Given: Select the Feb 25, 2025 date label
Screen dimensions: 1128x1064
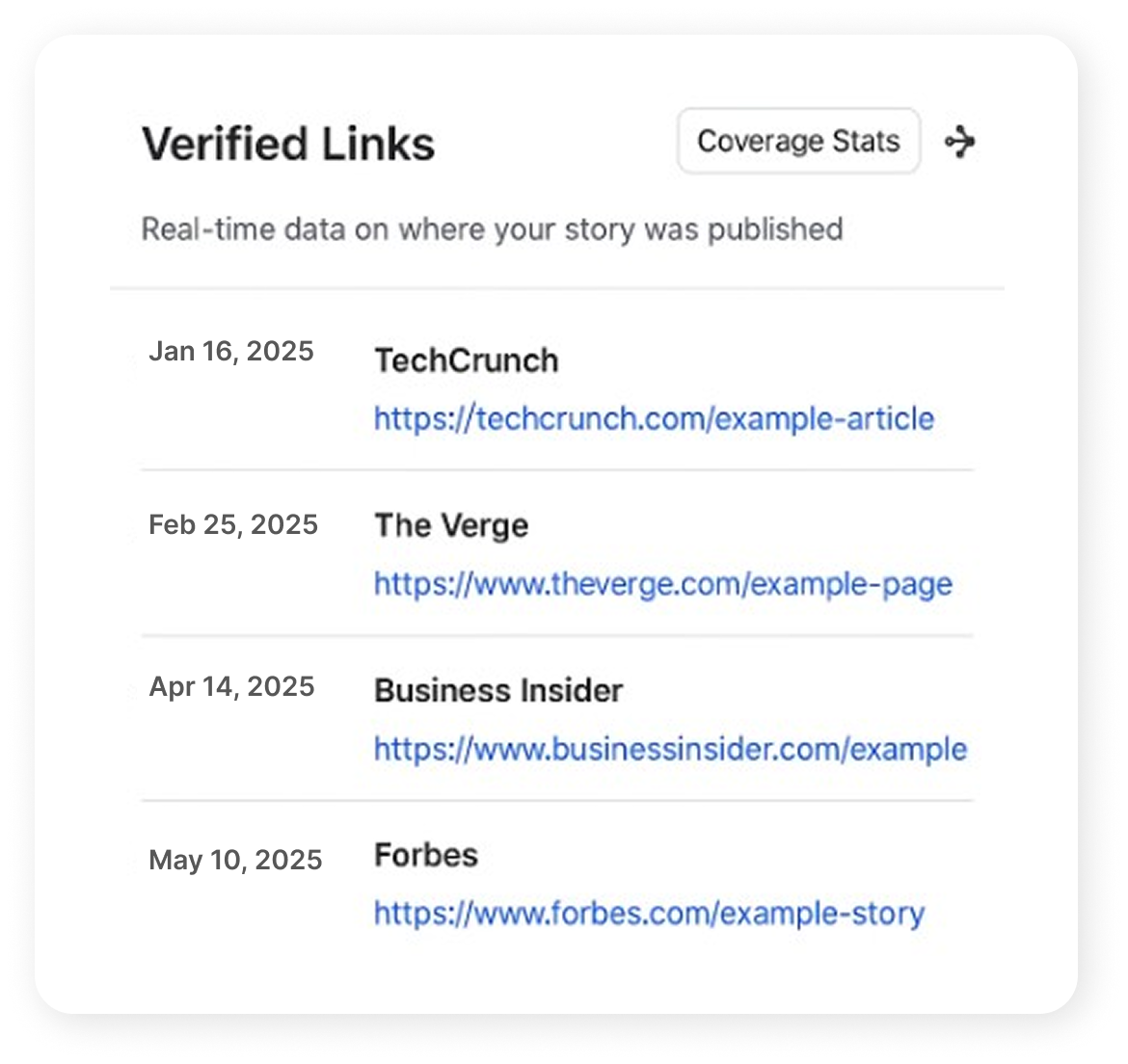Looking at the screenshot, I should [x=233, y=525].
